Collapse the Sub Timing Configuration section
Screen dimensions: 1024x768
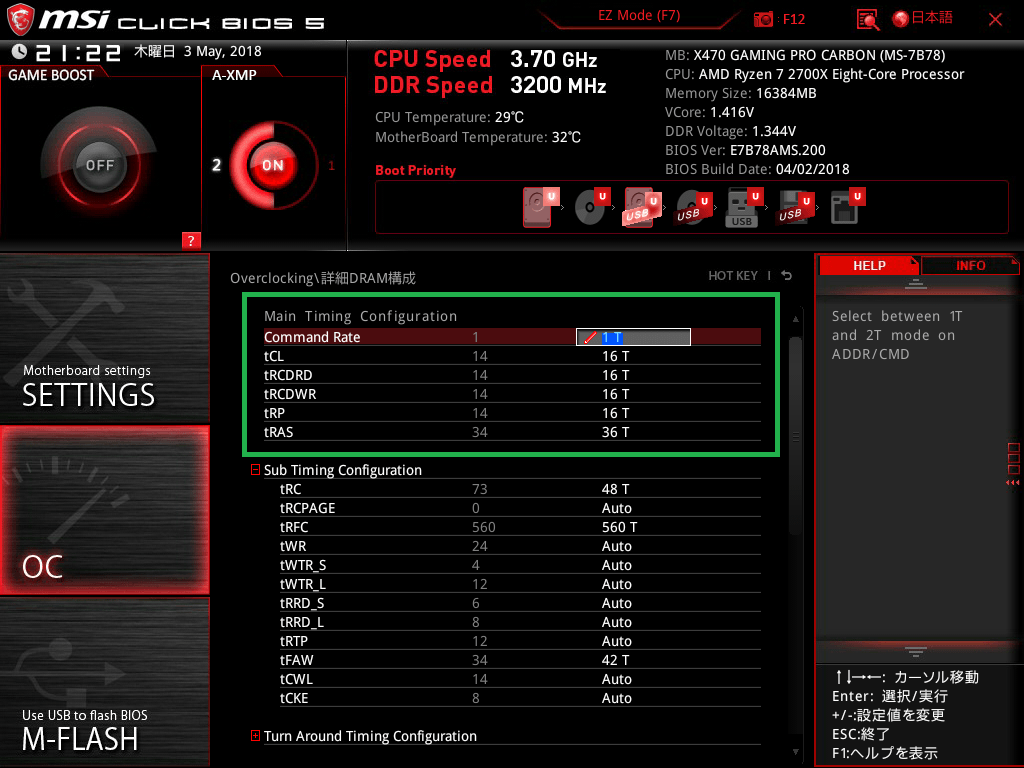(255, 470)
